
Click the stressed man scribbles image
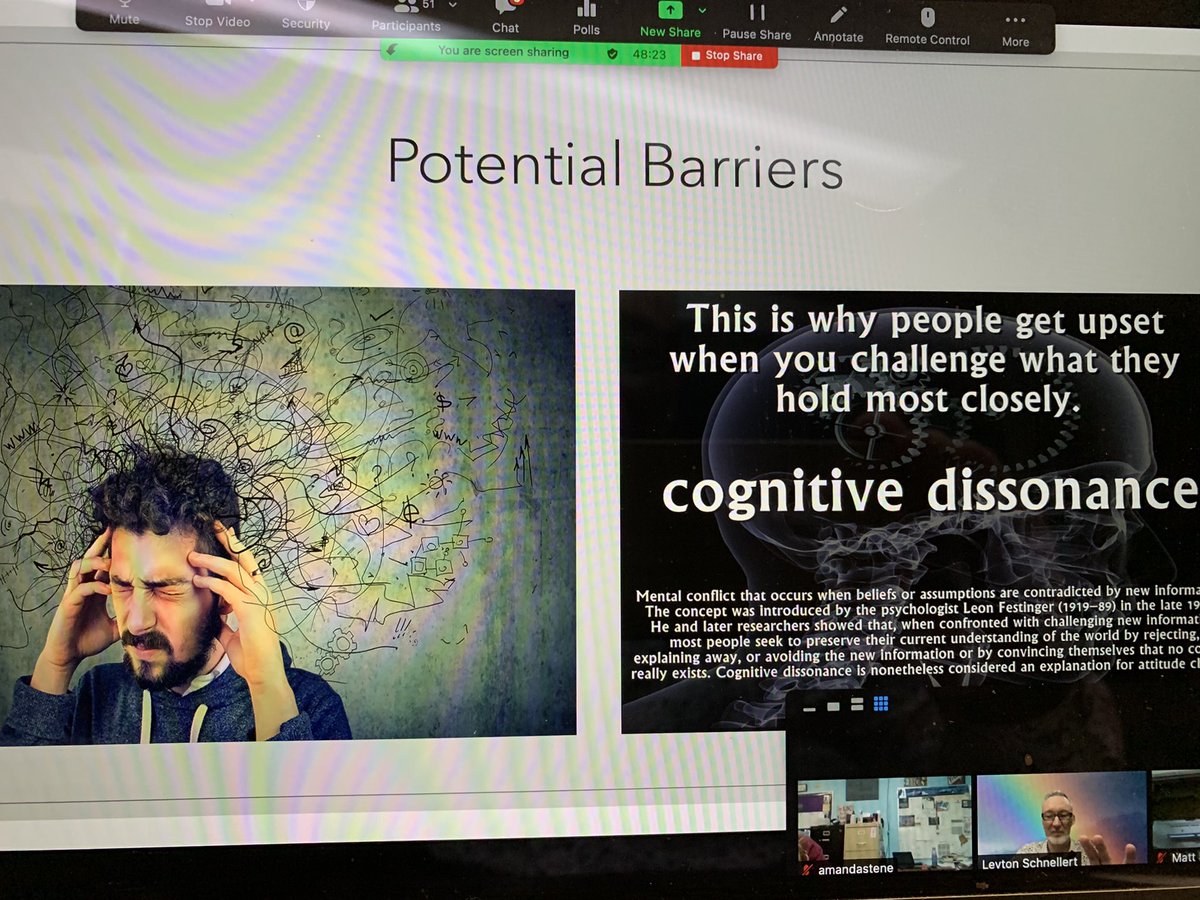pyautogui.click(x=288, y=516)
